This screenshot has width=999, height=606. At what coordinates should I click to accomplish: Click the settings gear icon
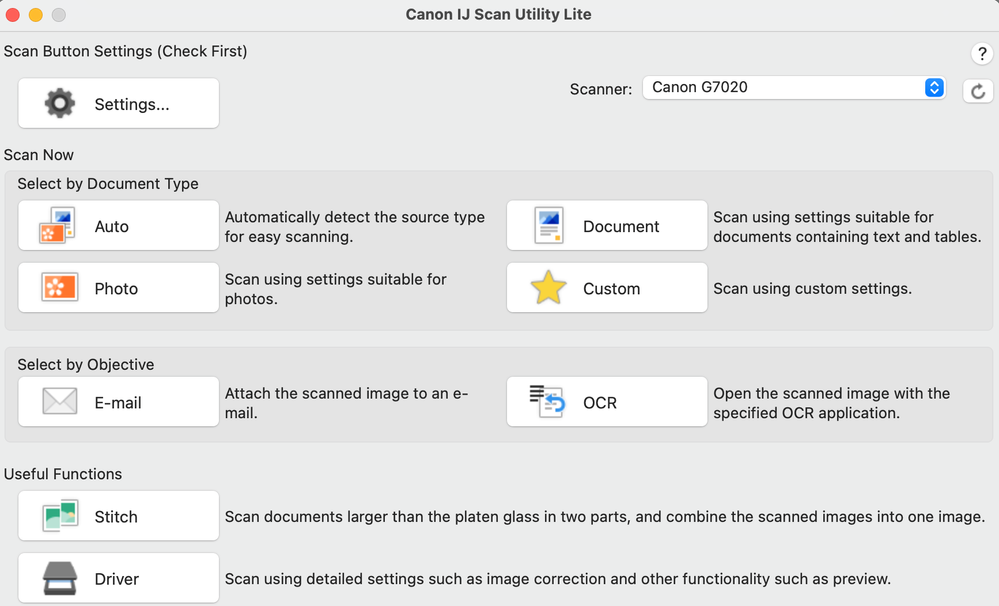tap(57, 103)
